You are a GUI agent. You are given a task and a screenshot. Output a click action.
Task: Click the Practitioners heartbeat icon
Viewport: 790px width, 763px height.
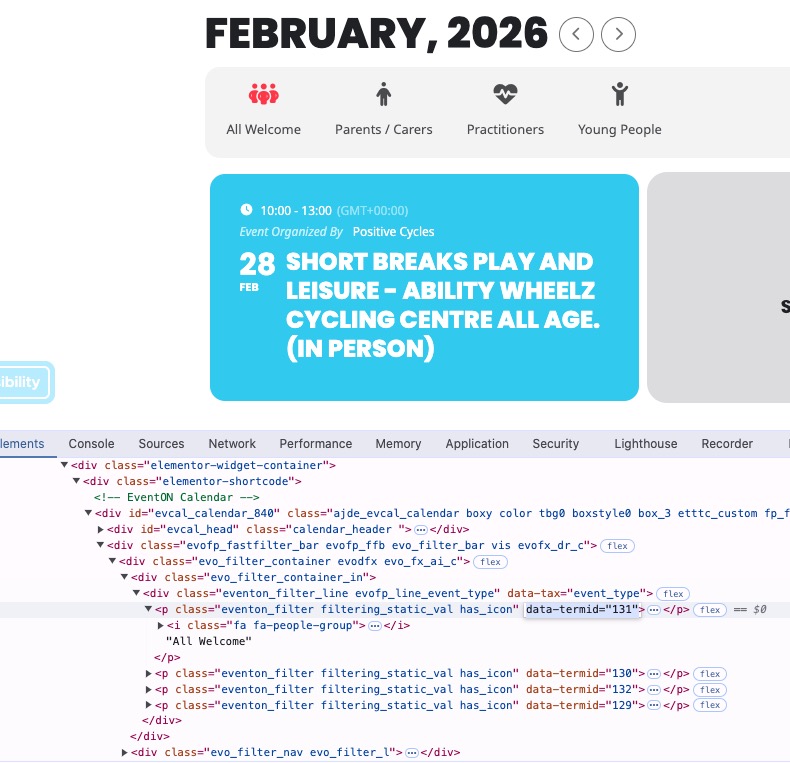505,95
